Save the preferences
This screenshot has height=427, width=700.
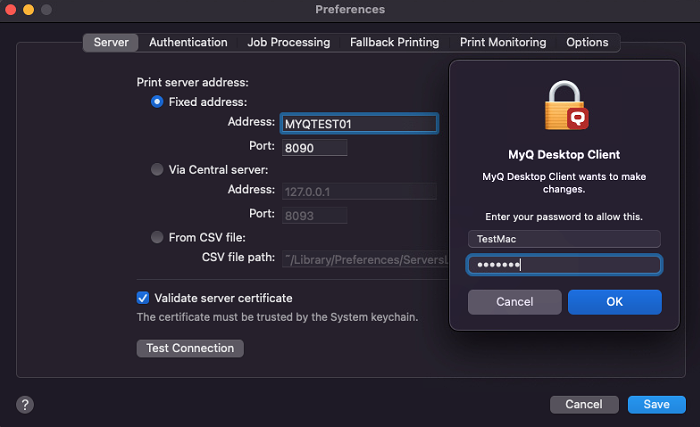pos(656,404)
